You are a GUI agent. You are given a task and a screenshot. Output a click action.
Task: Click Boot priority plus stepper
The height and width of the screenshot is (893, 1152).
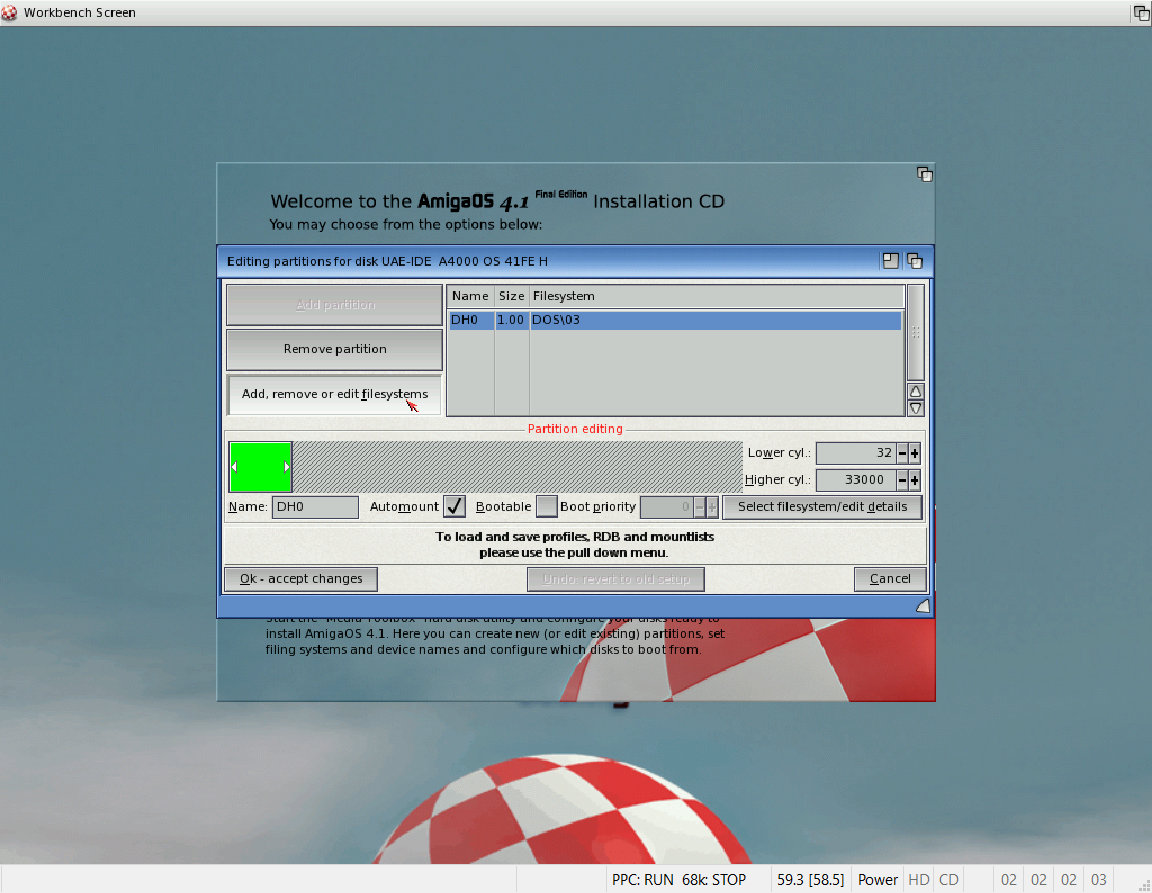pyautogui.click(x=712, y=506)
